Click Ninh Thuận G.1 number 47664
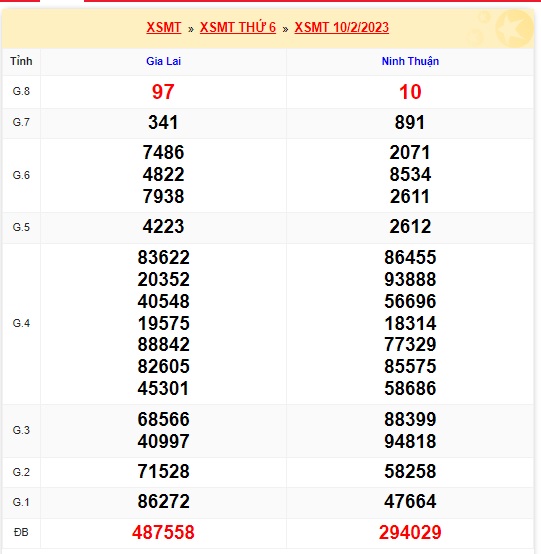The height and width of the screenshot is (554, 541). click(410, 501)
